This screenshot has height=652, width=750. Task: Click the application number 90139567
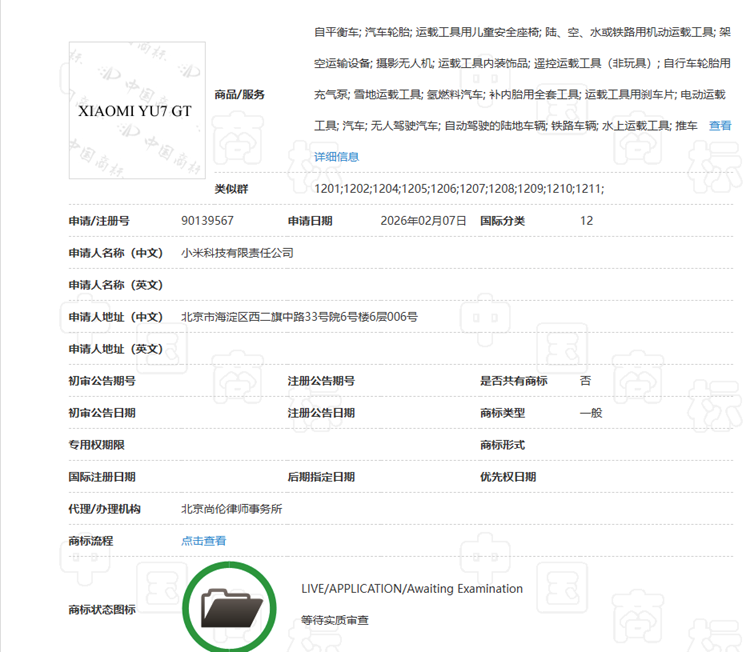pyautogui.click(x=207, y=221)
